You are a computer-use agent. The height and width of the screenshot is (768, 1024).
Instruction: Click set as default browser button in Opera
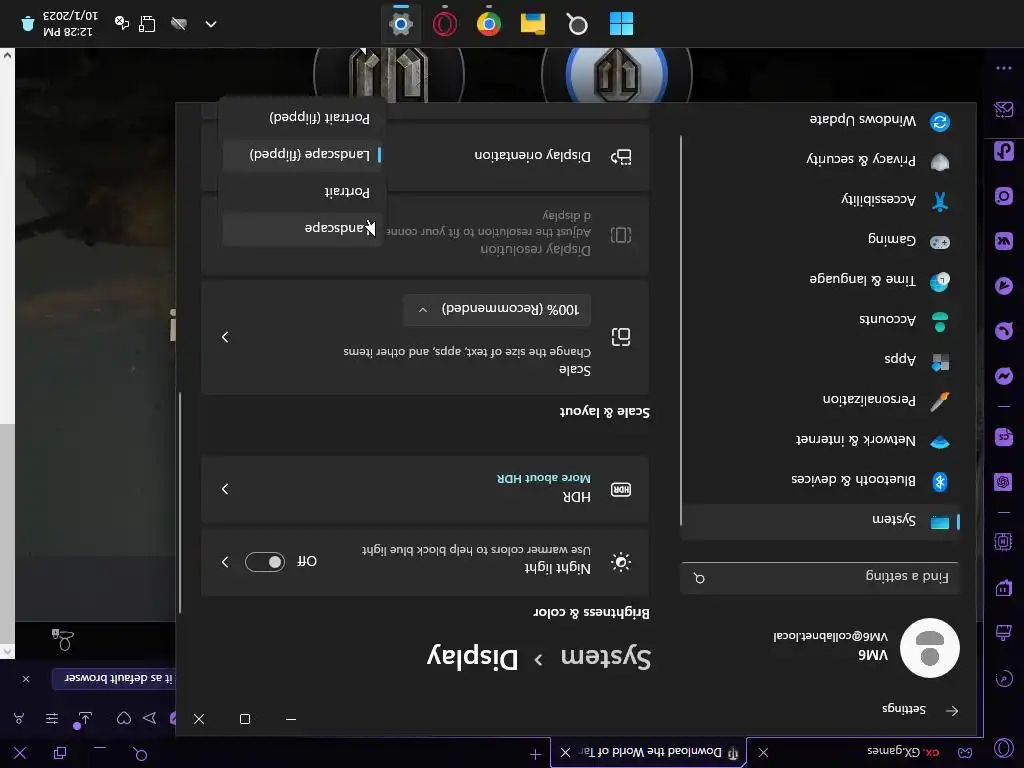click(114, 679)
